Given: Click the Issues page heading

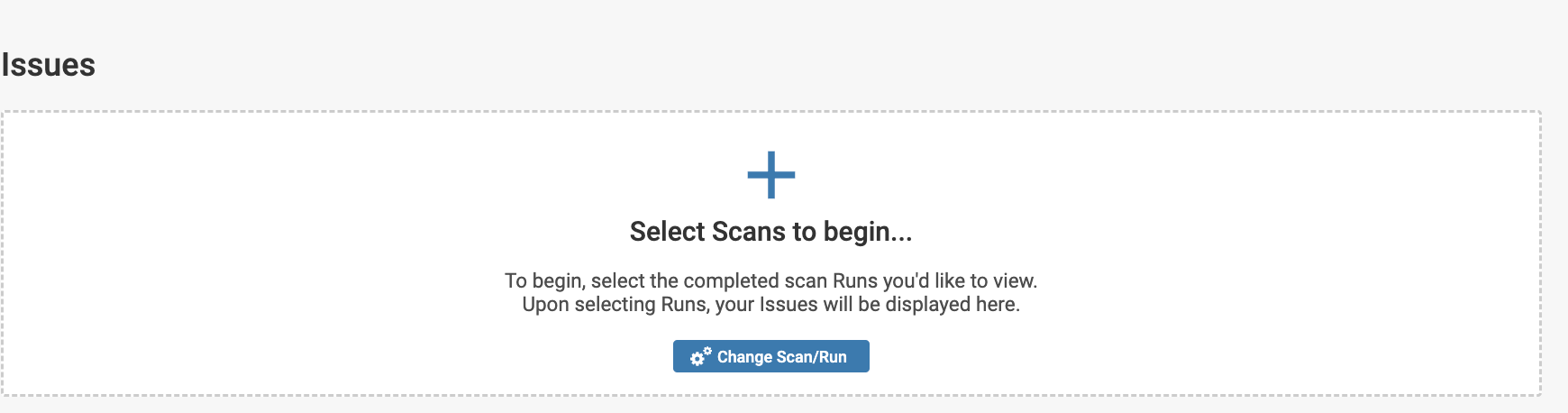Looking at the screenshot, I should pos(49,65).
